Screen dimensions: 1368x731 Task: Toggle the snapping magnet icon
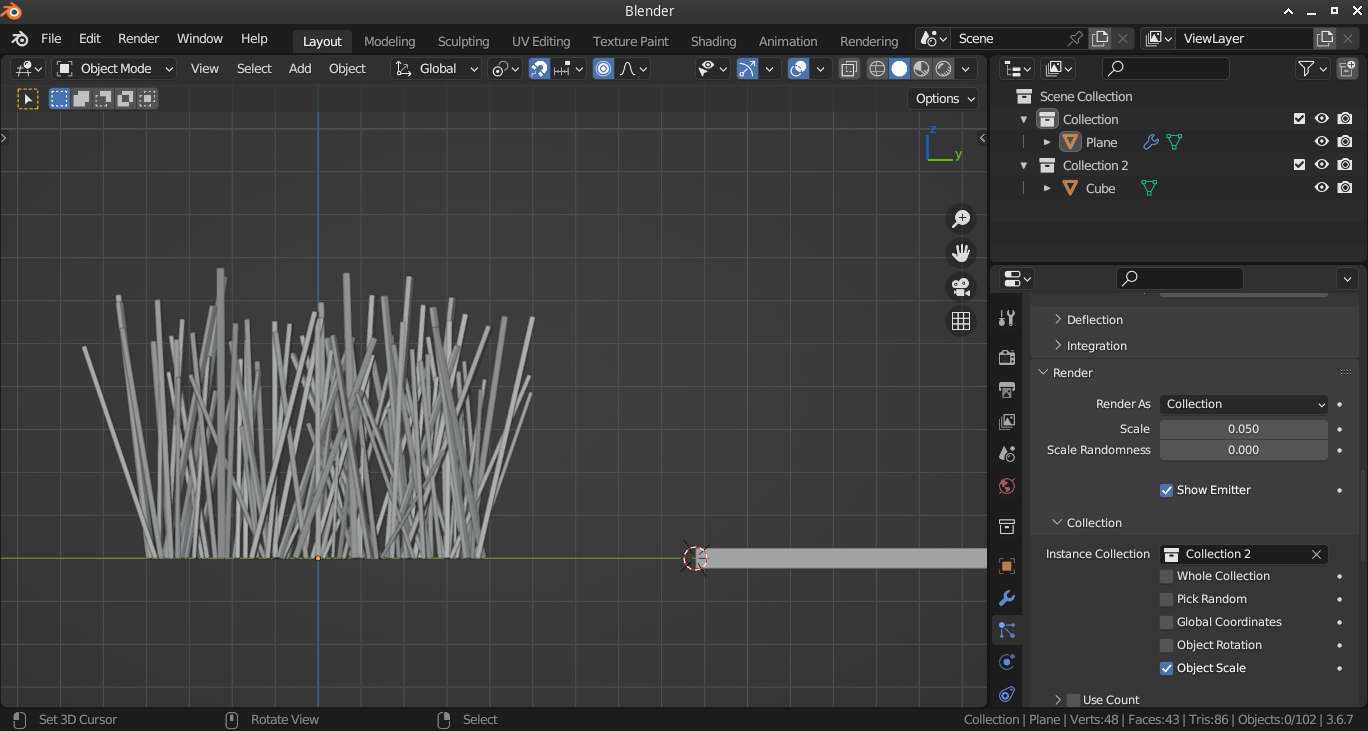539,69
